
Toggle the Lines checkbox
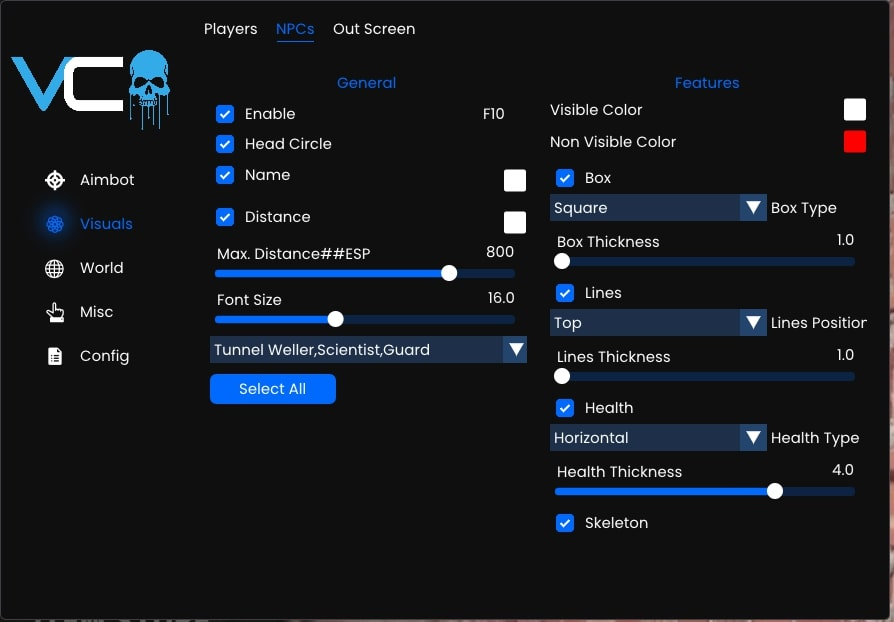click(x=565, y=293)
